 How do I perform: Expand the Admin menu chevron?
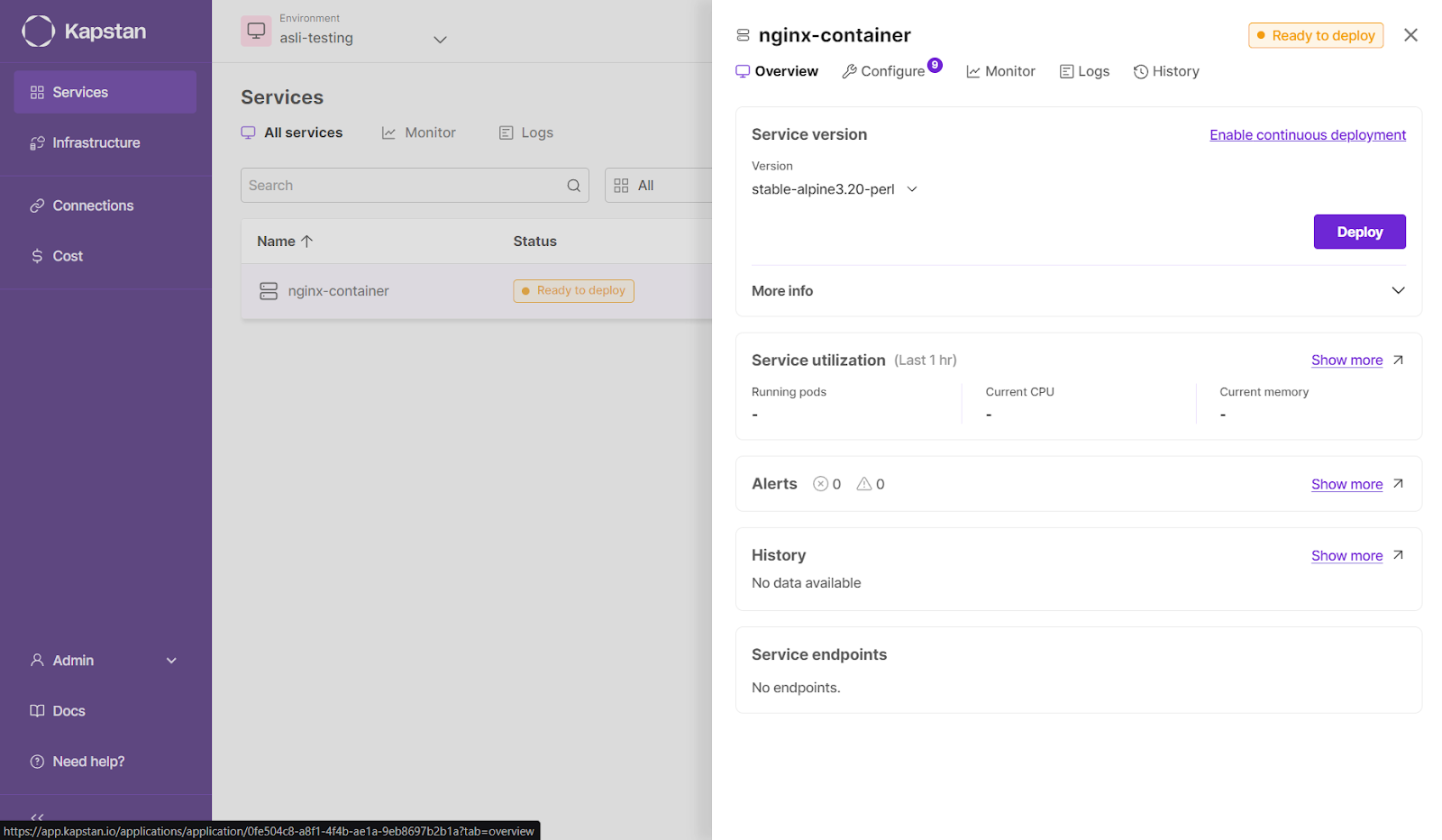click(171, 661)
